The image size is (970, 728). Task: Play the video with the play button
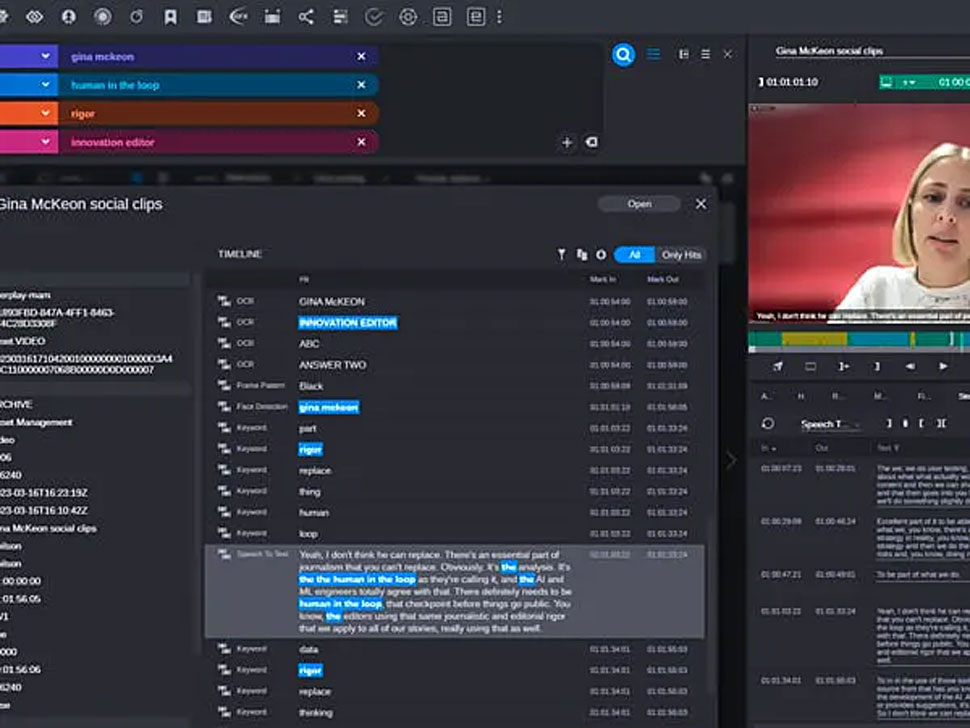(x=943, y=366)
